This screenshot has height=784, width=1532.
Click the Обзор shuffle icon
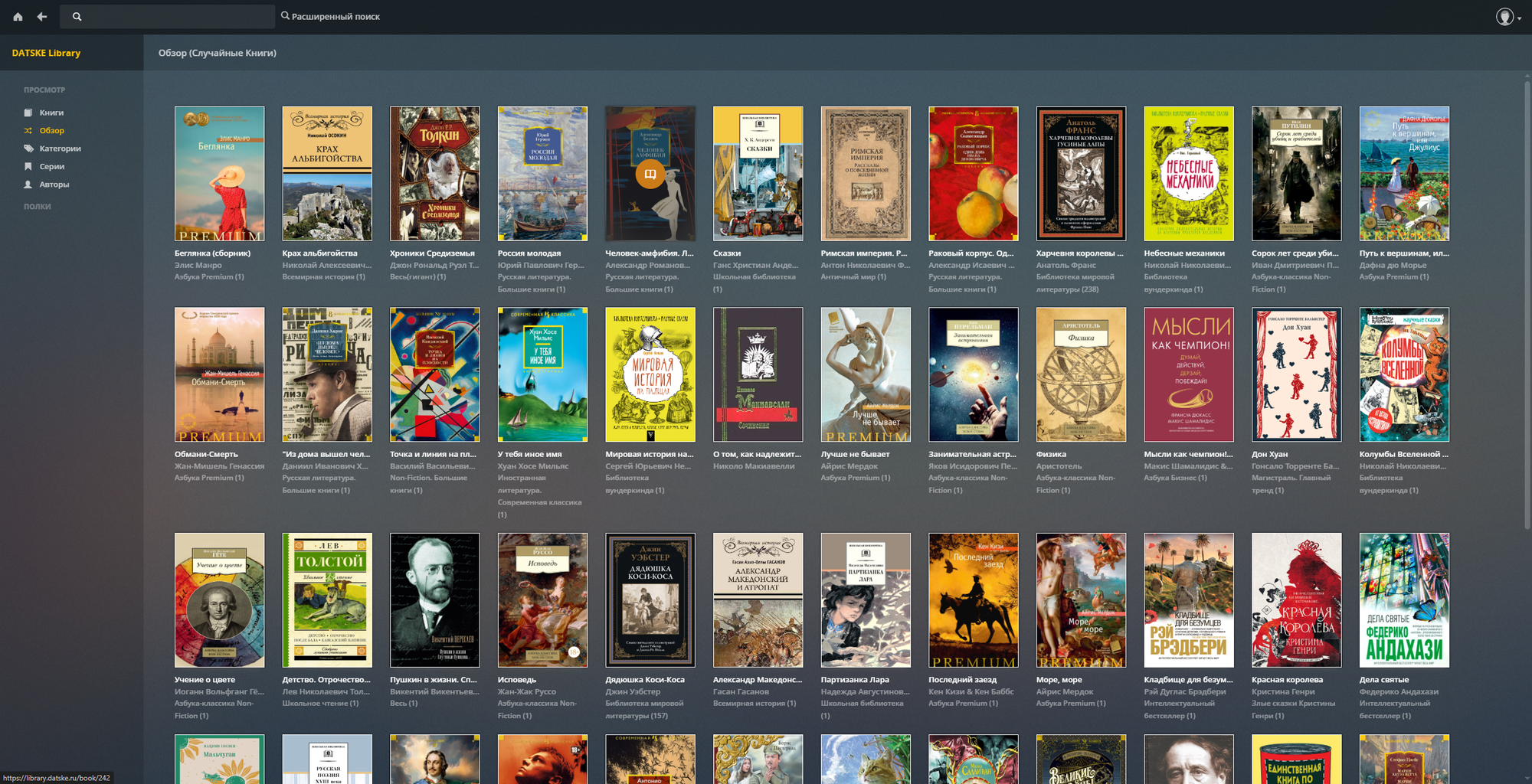(28, 131)
